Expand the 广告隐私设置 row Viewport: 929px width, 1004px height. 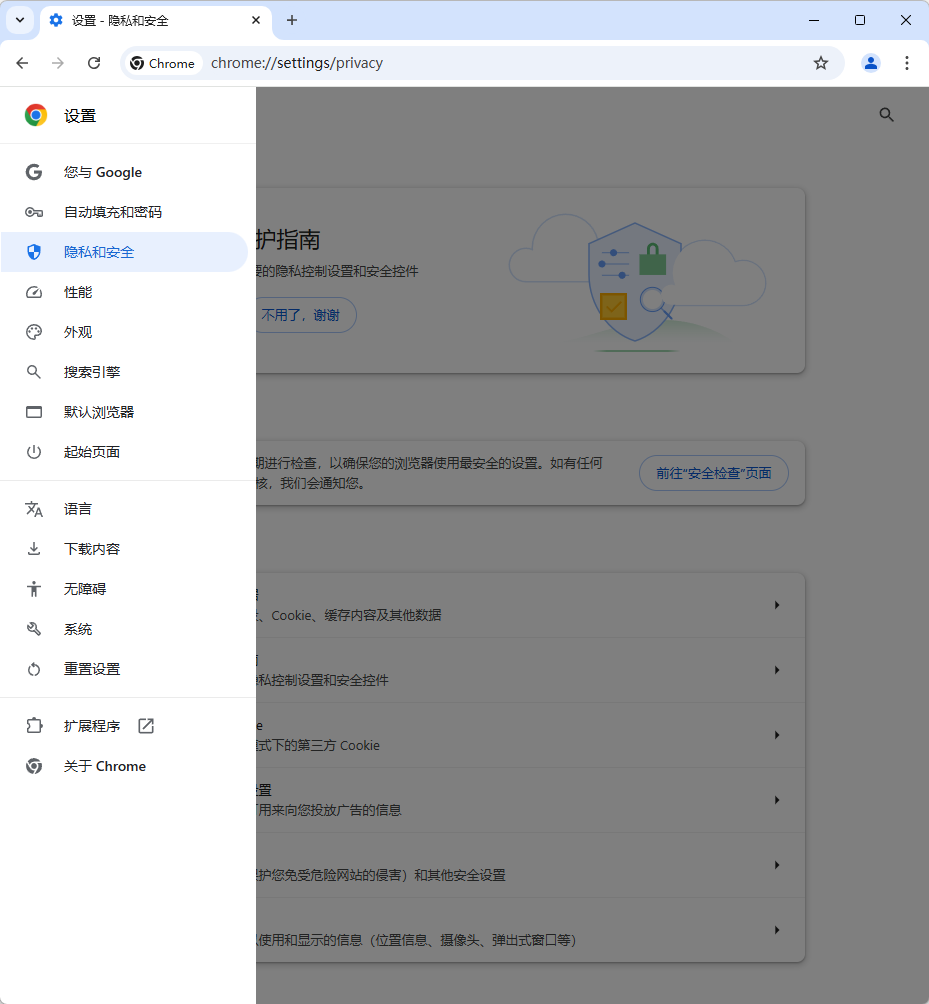coord(777,800)
